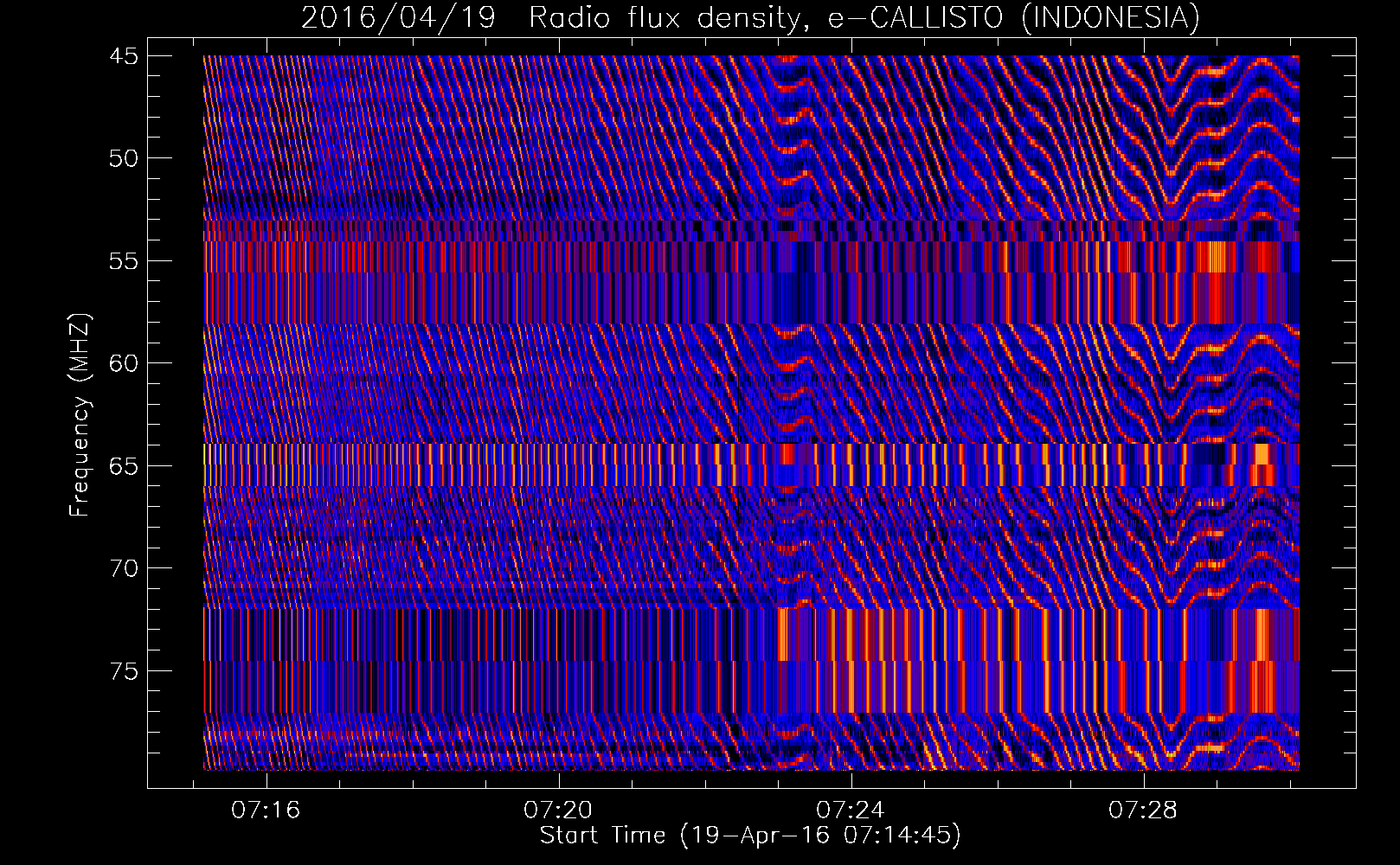Click the 55 frequency tick label
The height and width of the screenshot is (865, 1400).
[x=124, y=261]
